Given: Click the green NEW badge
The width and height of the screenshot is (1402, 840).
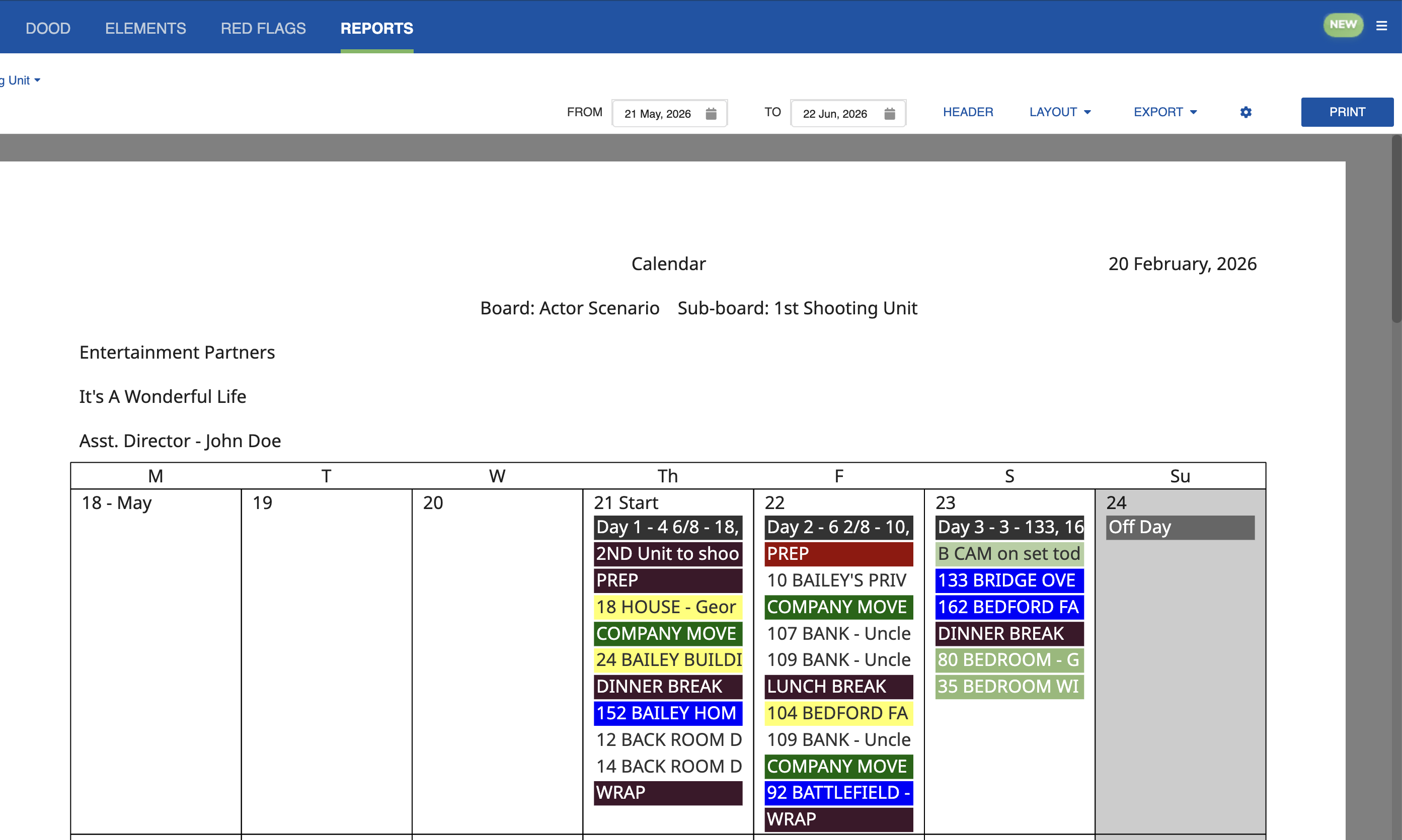Looking at the screenshot, I should tap(1343, 24).
